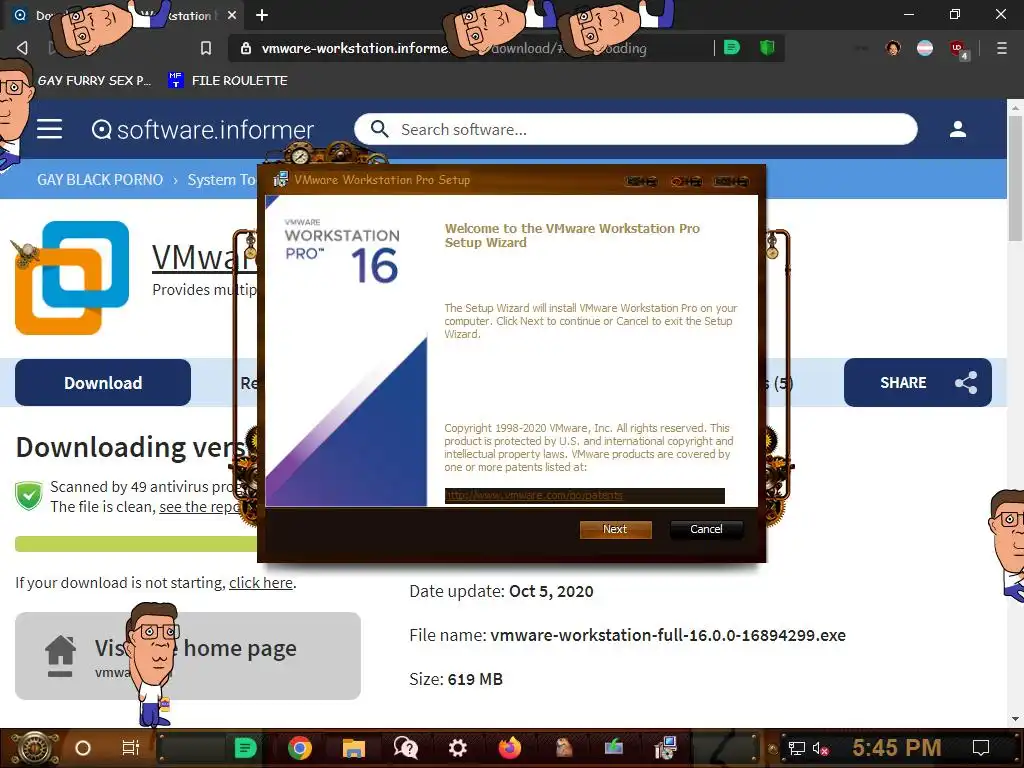Go back with the browser back arrow
Image resolution: width=1024 pixels, height=768 pixels.
click(x=22, y=48)
